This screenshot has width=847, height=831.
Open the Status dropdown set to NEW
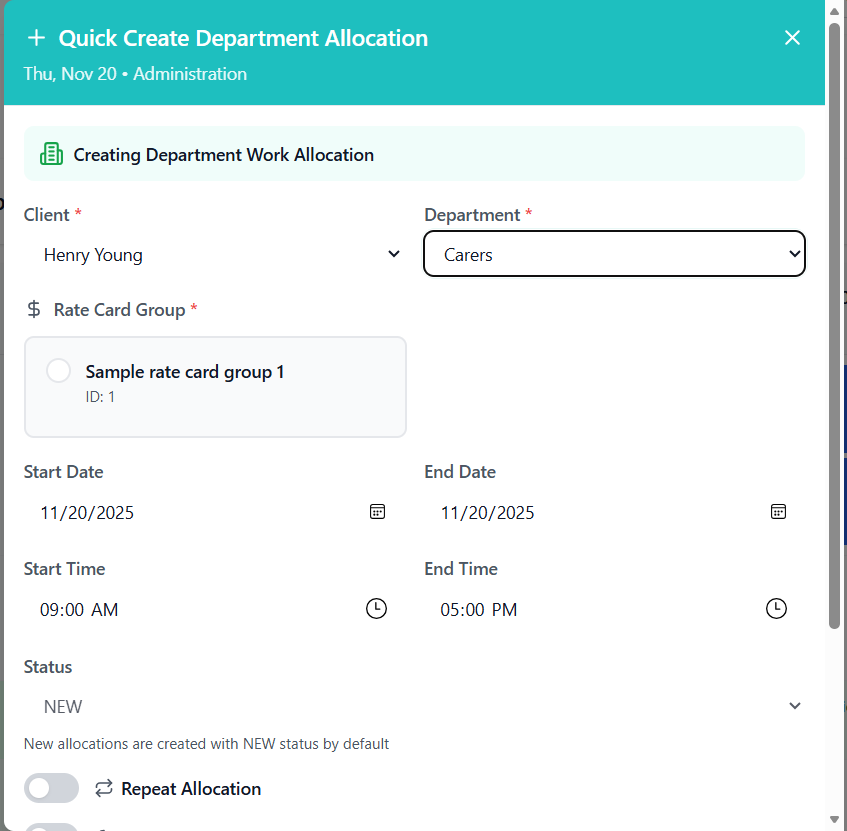point(414,706)
